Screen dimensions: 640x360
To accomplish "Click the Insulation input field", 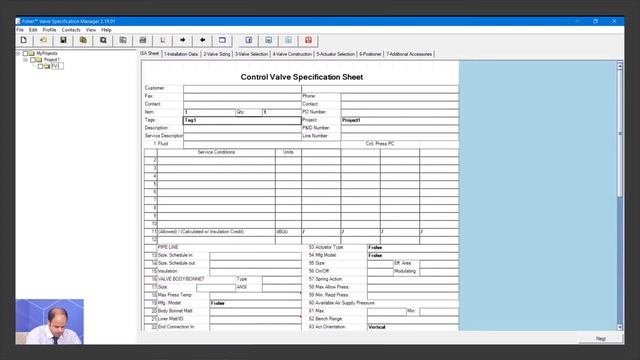I will pos(255,271).
